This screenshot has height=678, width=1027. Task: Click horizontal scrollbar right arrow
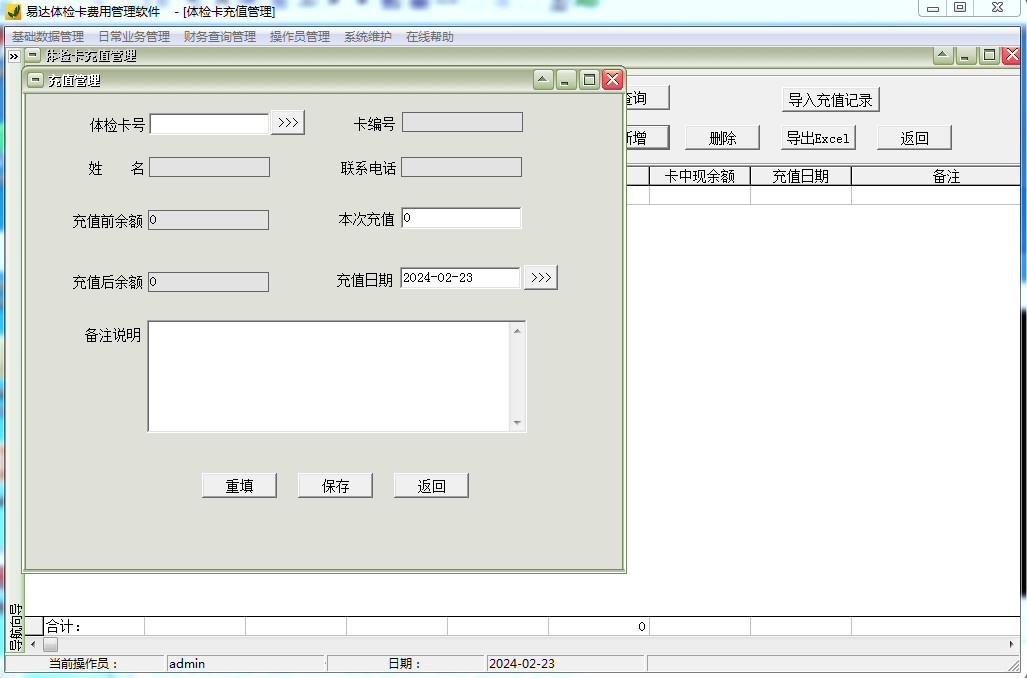click(x=1012, y=645)
